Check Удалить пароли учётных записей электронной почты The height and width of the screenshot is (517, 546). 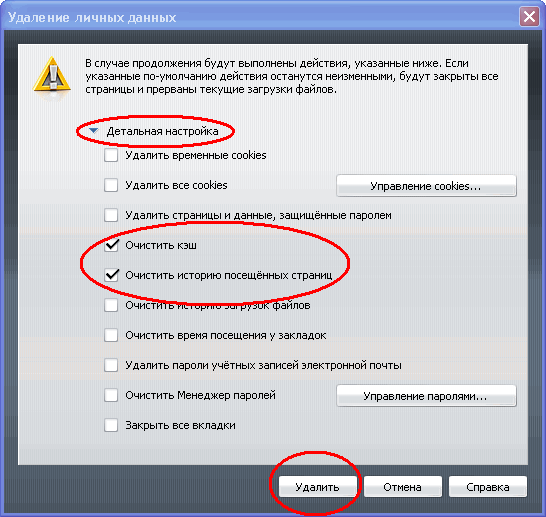coord(111,365)
